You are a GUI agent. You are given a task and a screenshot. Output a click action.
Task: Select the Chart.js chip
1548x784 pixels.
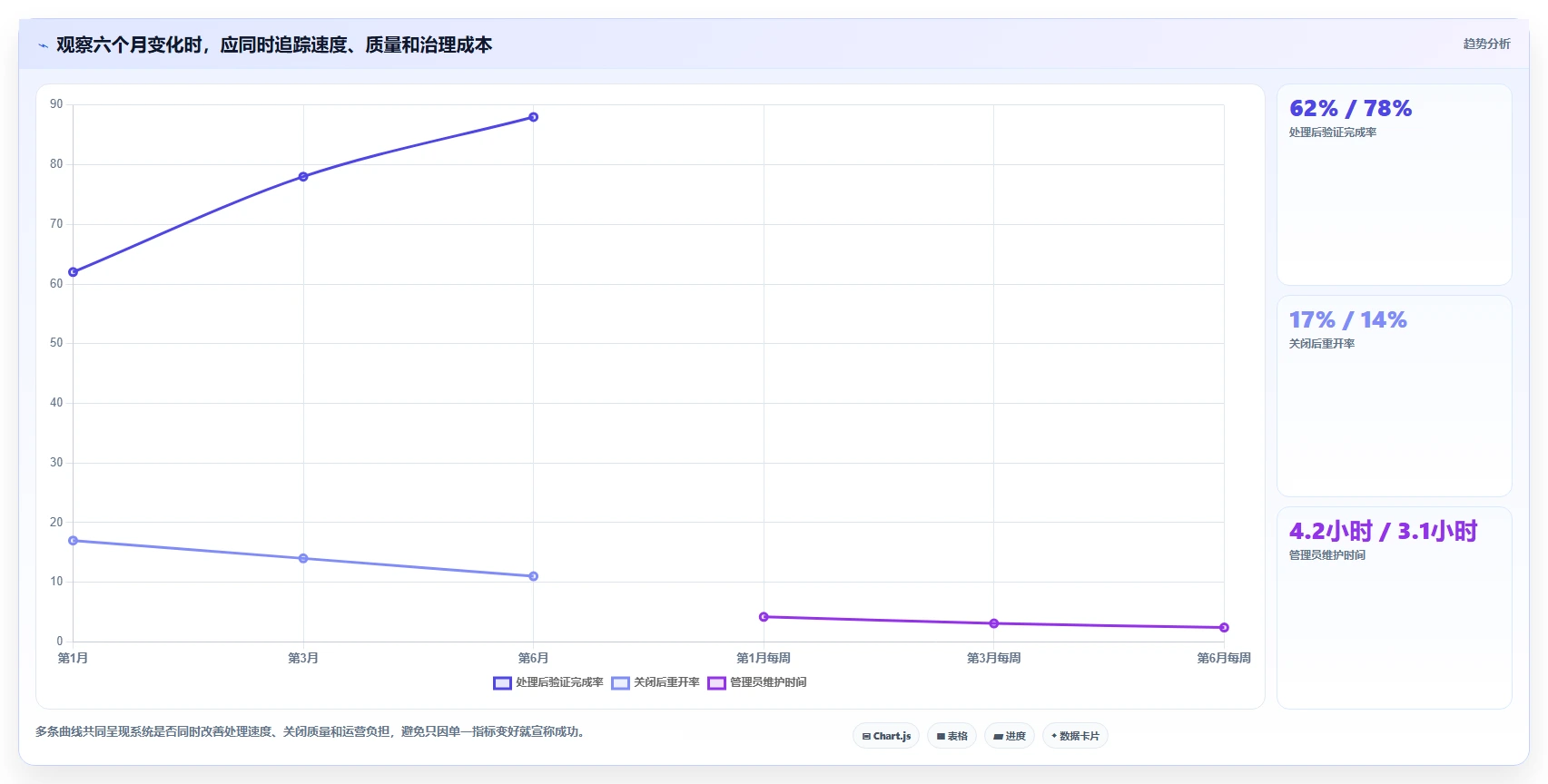[886, 736]
